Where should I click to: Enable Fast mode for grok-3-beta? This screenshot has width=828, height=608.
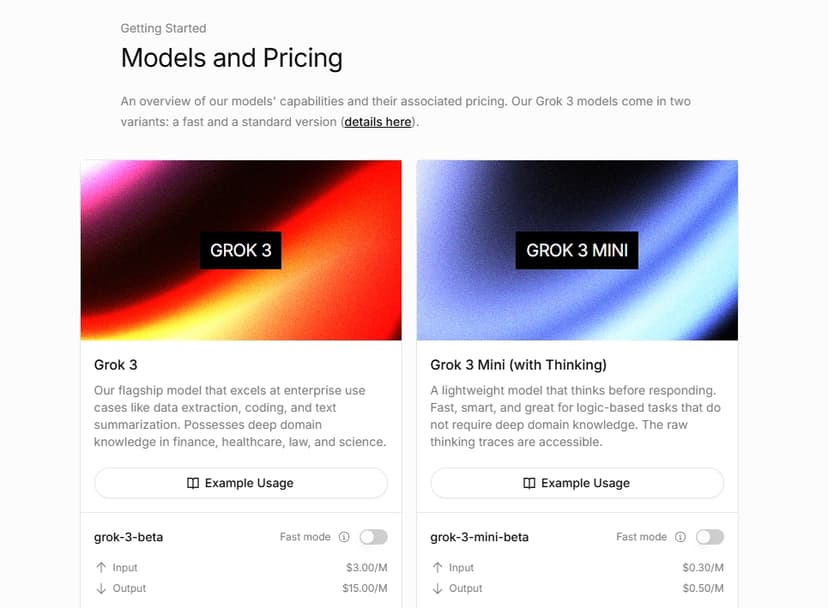pos(373,537)
